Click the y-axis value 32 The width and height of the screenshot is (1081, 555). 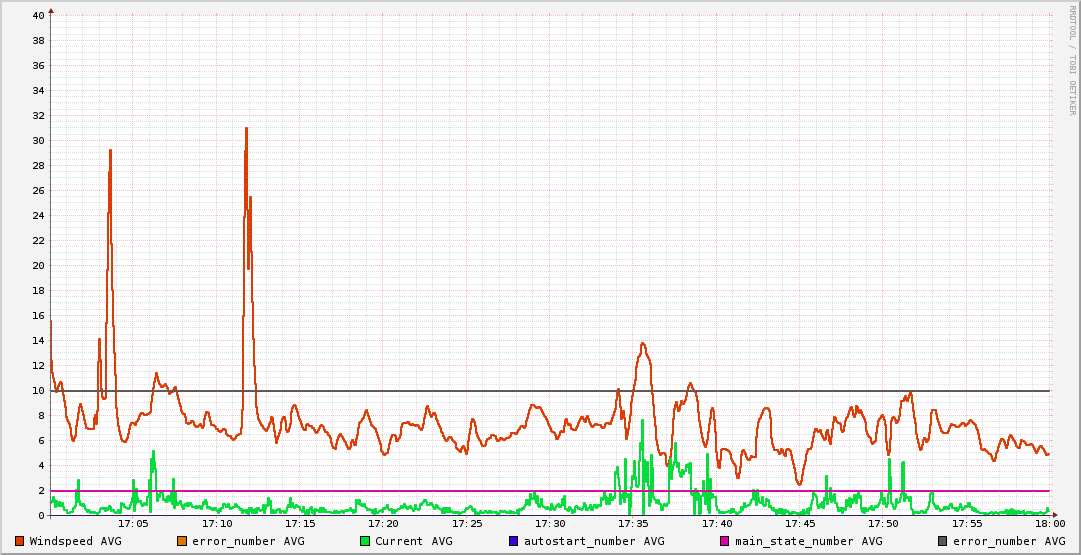(39, 116)
